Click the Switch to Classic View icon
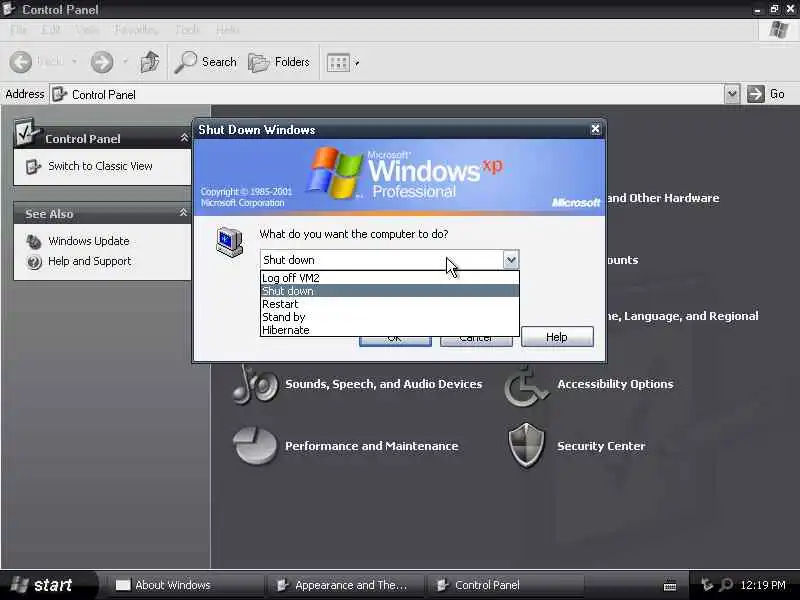 33,167
